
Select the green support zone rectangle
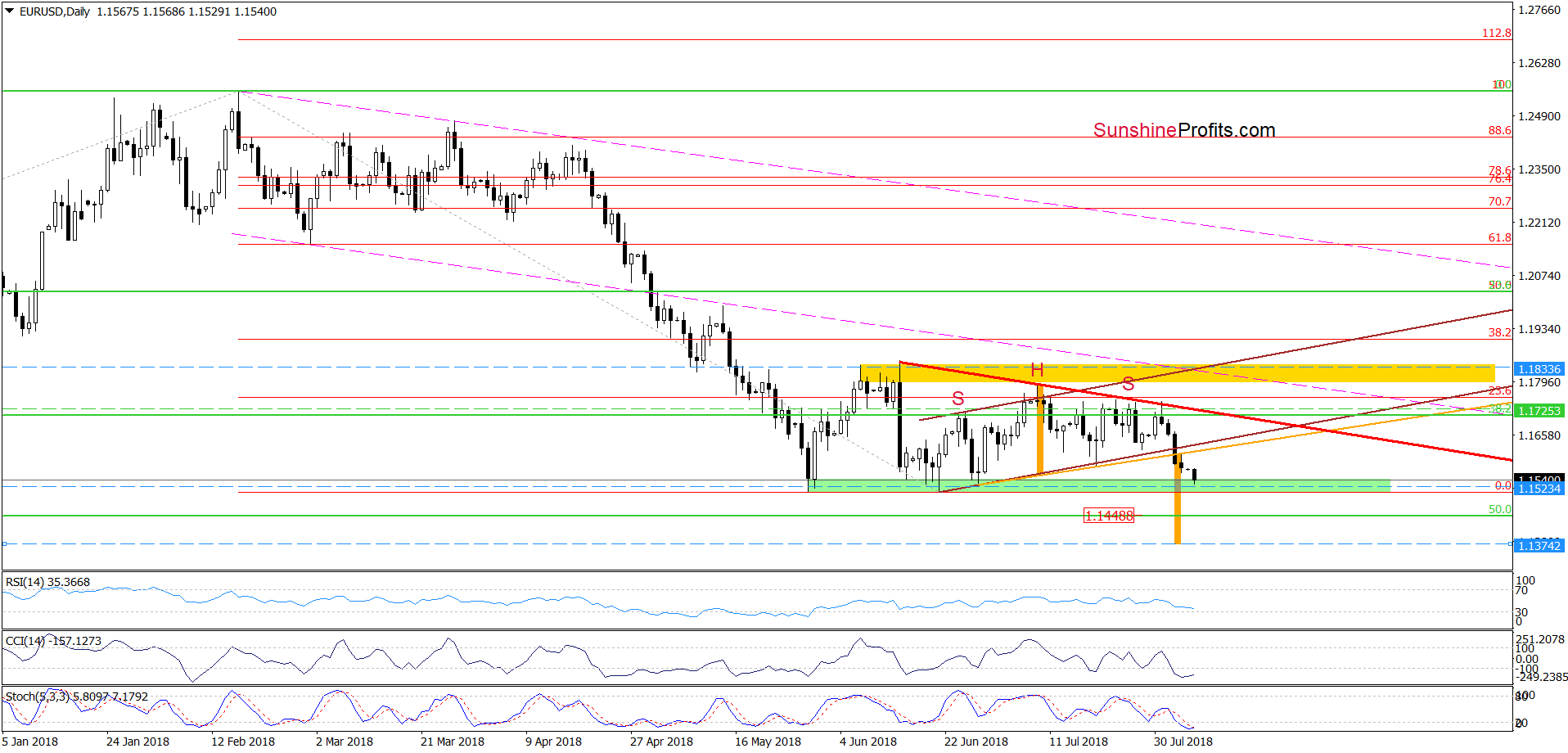1099,485
